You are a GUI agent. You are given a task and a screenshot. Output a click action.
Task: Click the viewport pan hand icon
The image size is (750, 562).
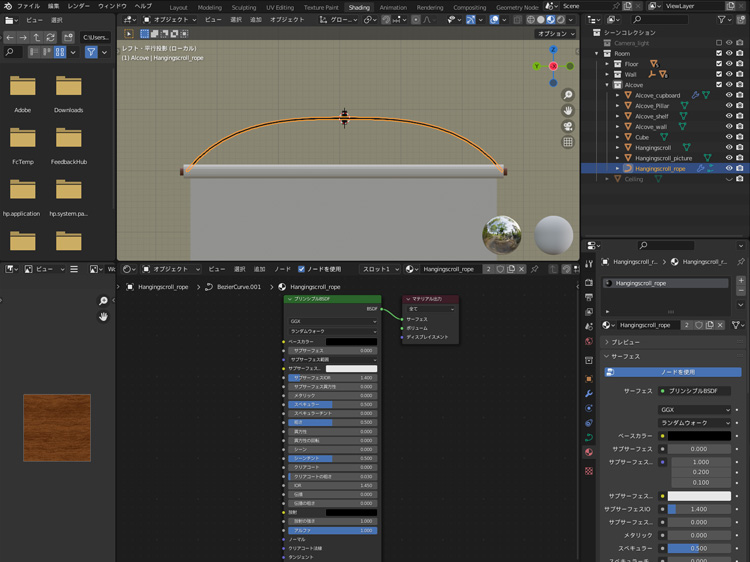click(x=568, y=110)
